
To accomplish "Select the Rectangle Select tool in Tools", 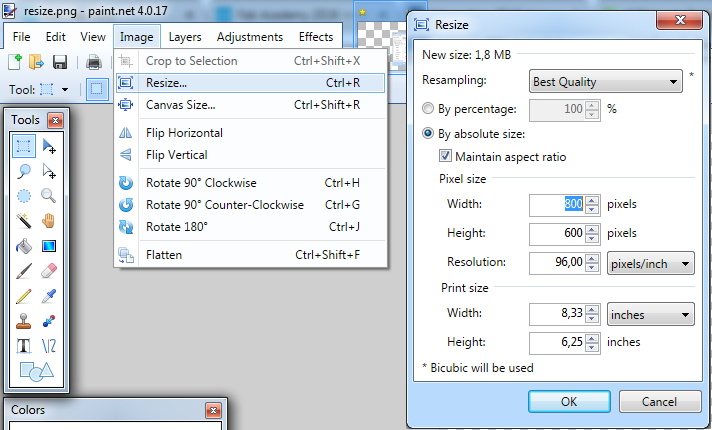I will (x=24, y=146).
